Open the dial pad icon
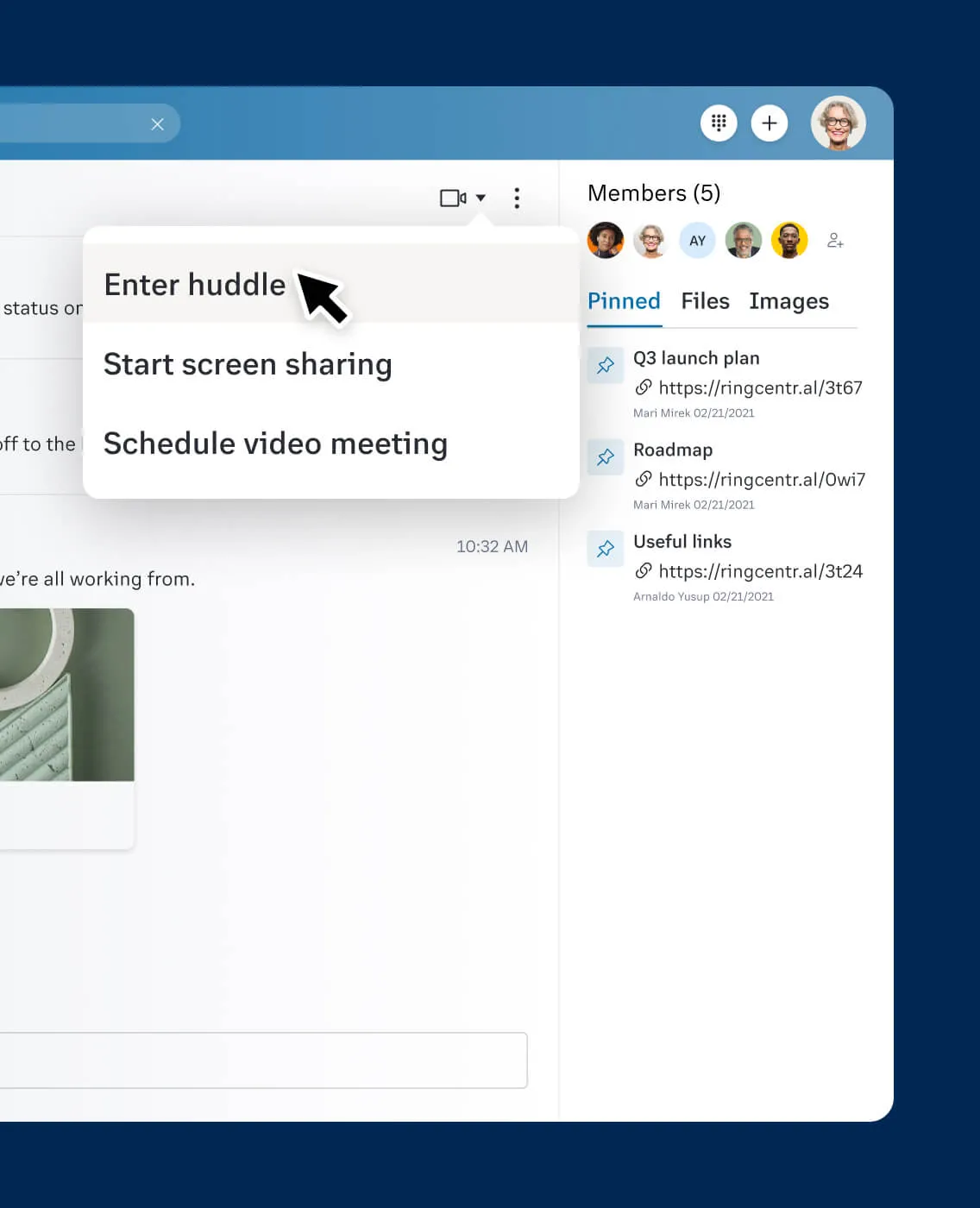The width and height of the screenshot is (980, 1208). [719, 123]
